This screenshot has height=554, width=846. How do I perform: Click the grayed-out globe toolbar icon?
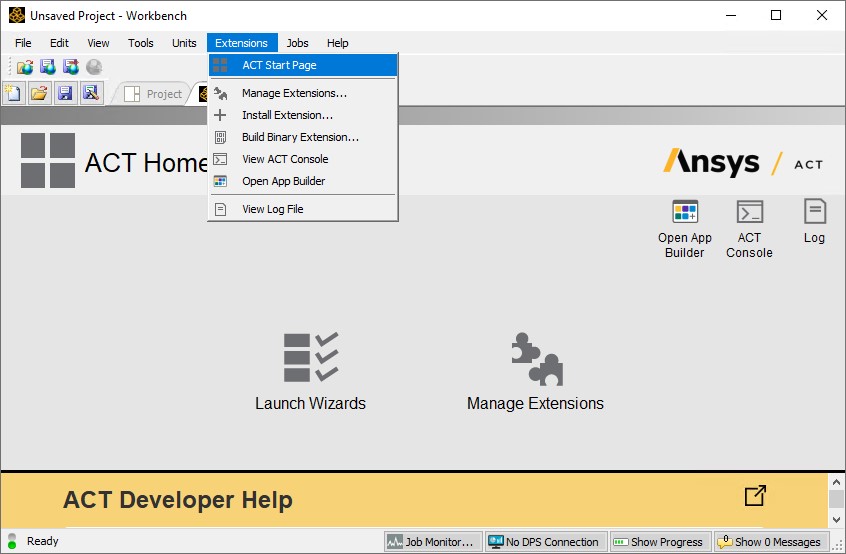tap(94, 67)
